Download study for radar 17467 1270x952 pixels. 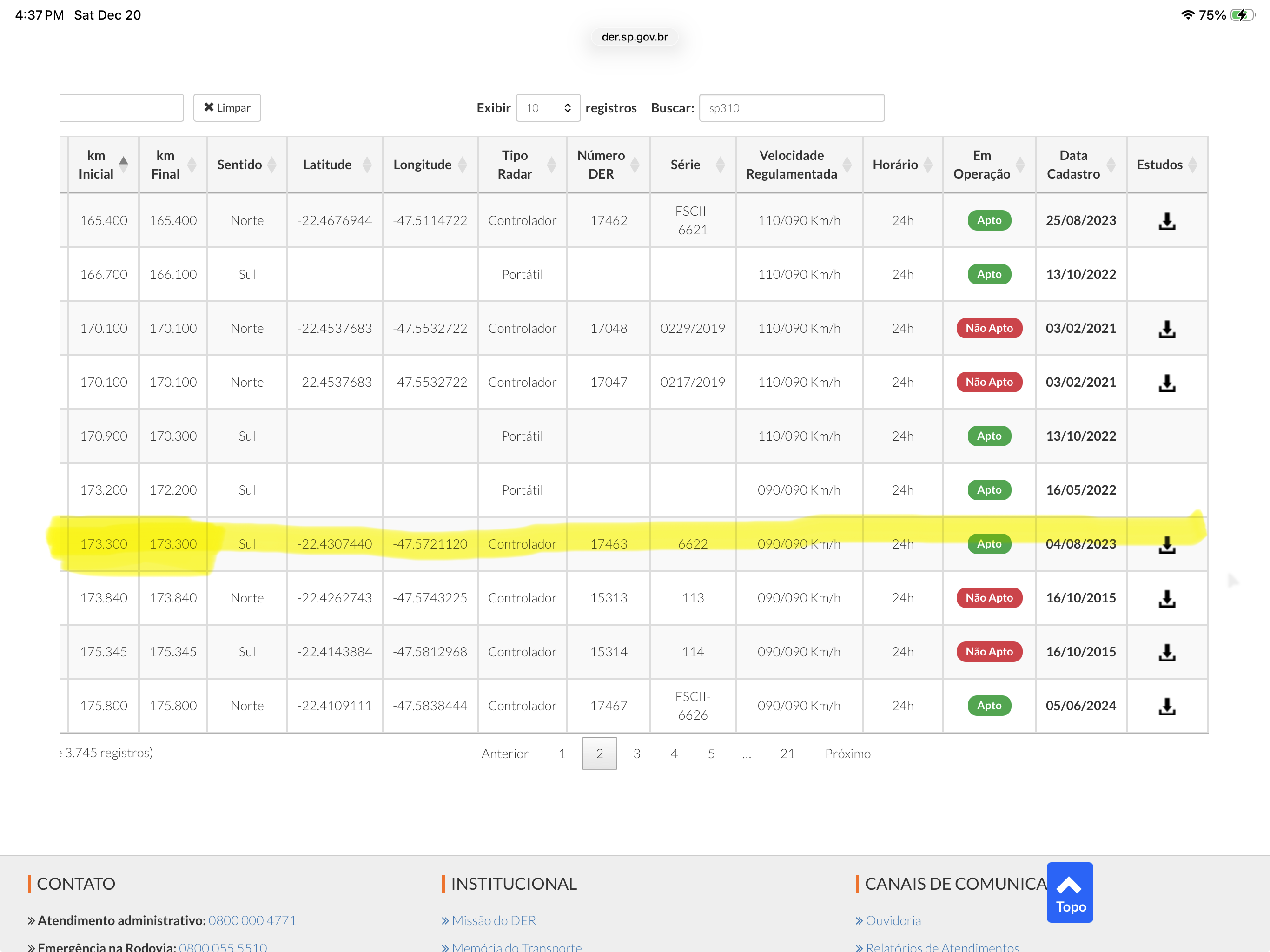1167,706
